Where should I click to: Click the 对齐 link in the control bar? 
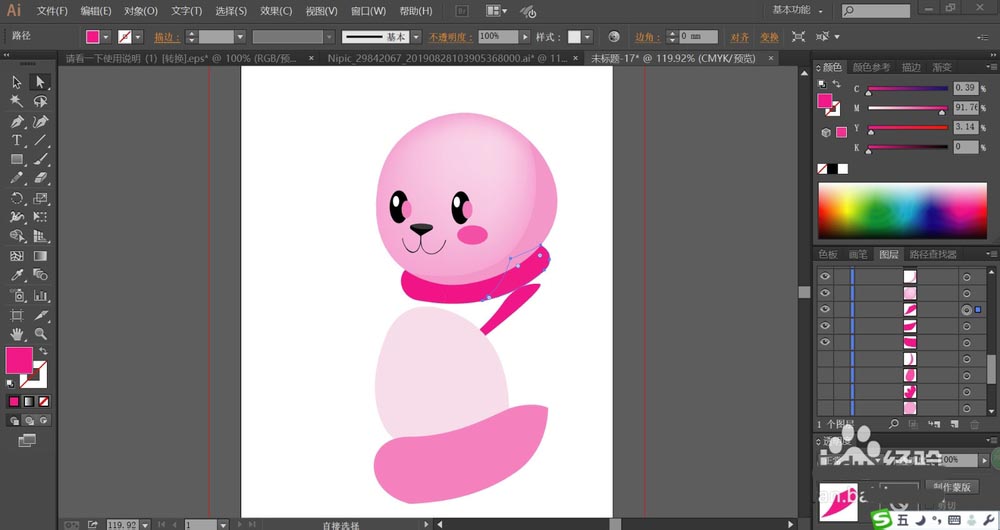coord(739,37)
